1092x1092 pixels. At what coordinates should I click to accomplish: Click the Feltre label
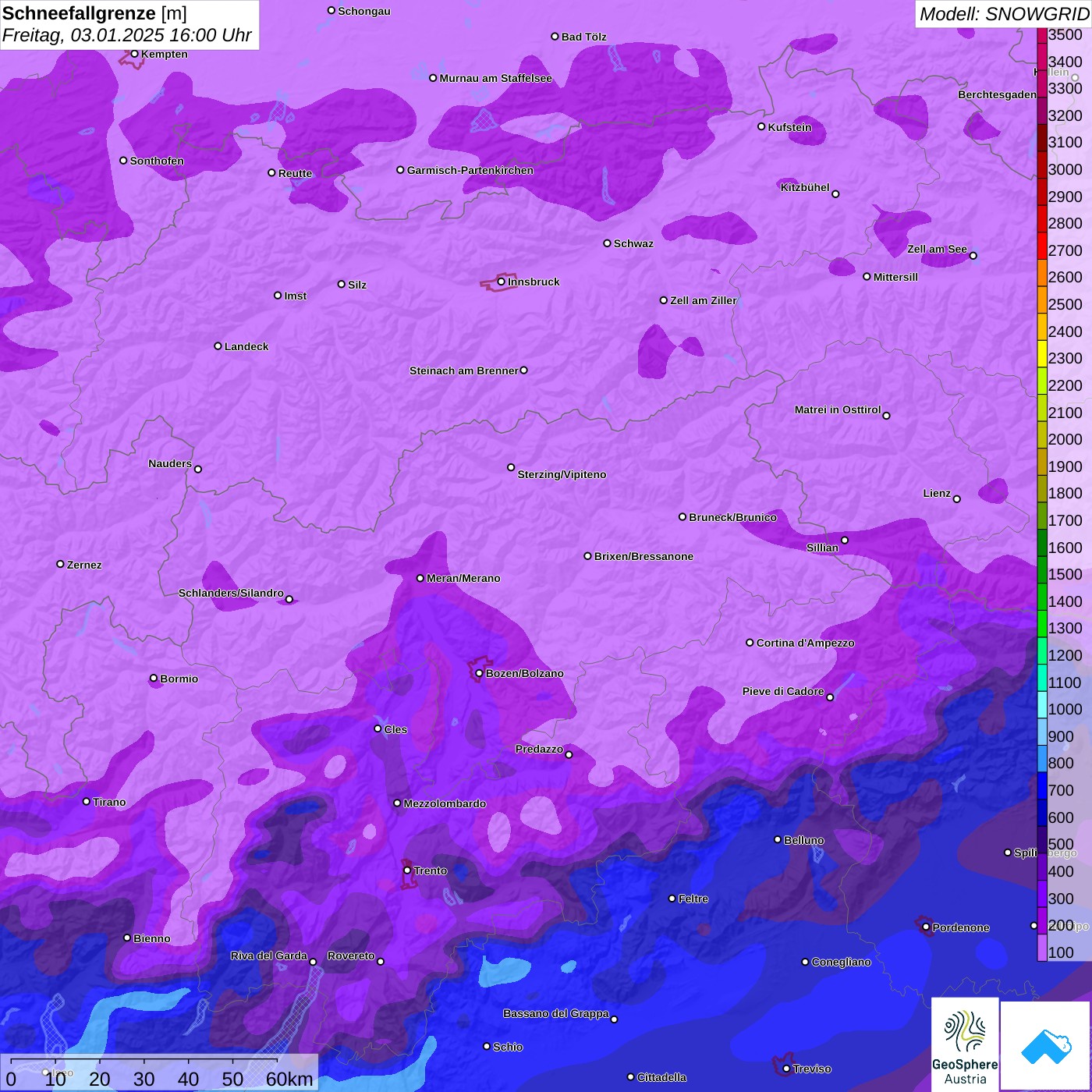[693, 899]
